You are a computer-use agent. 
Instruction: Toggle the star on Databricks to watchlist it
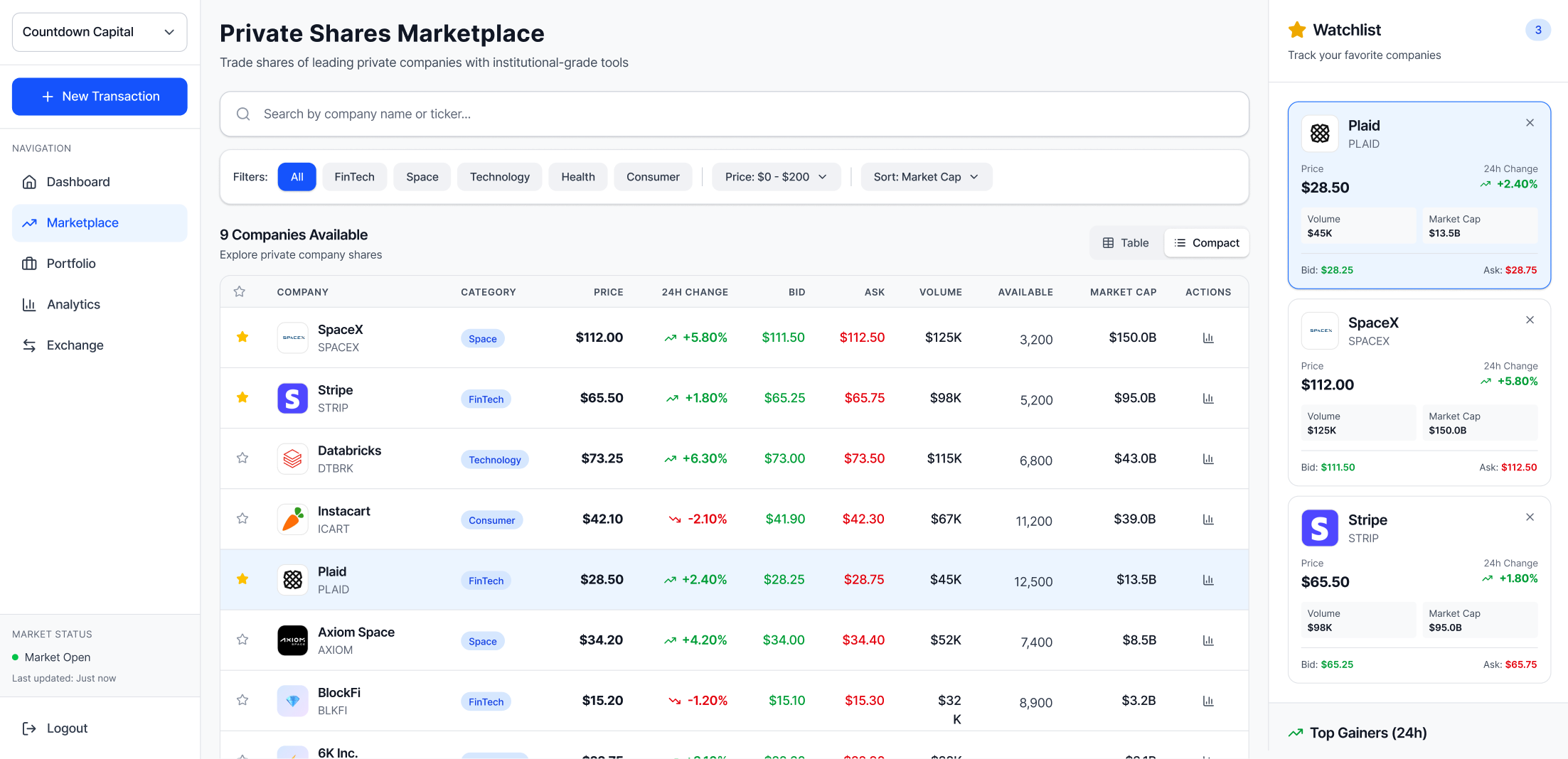[242, 458]
